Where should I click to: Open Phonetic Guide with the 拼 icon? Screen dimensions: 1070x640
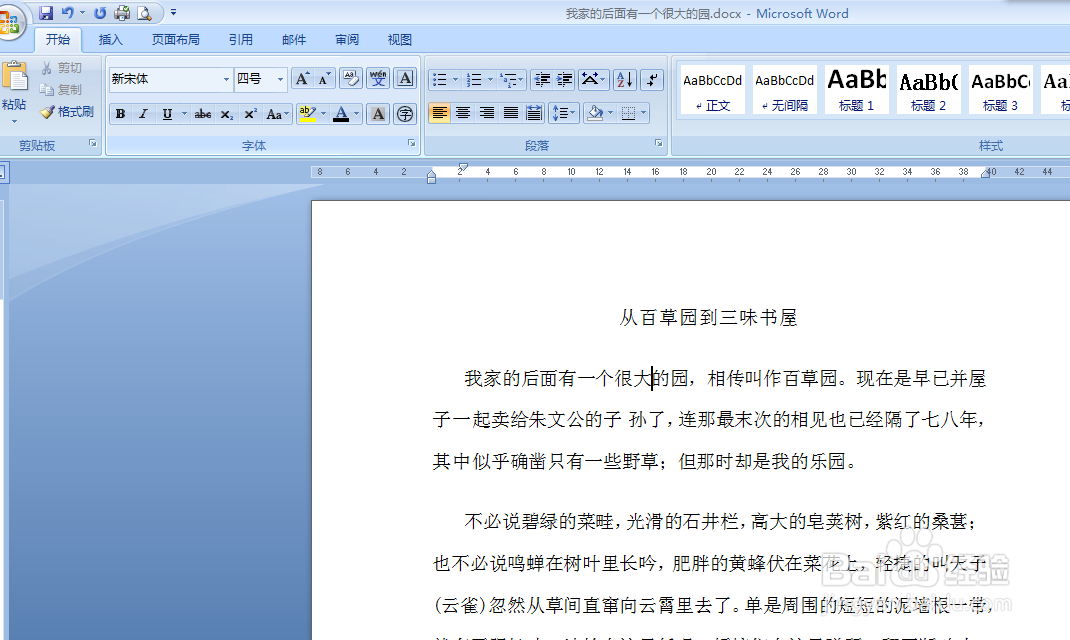tap(380, 76)
